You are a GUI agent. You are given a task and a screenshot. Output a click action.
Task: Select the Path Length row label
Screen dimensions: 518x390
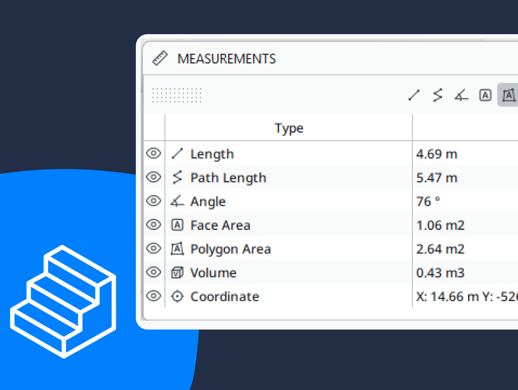click(228, 178)
